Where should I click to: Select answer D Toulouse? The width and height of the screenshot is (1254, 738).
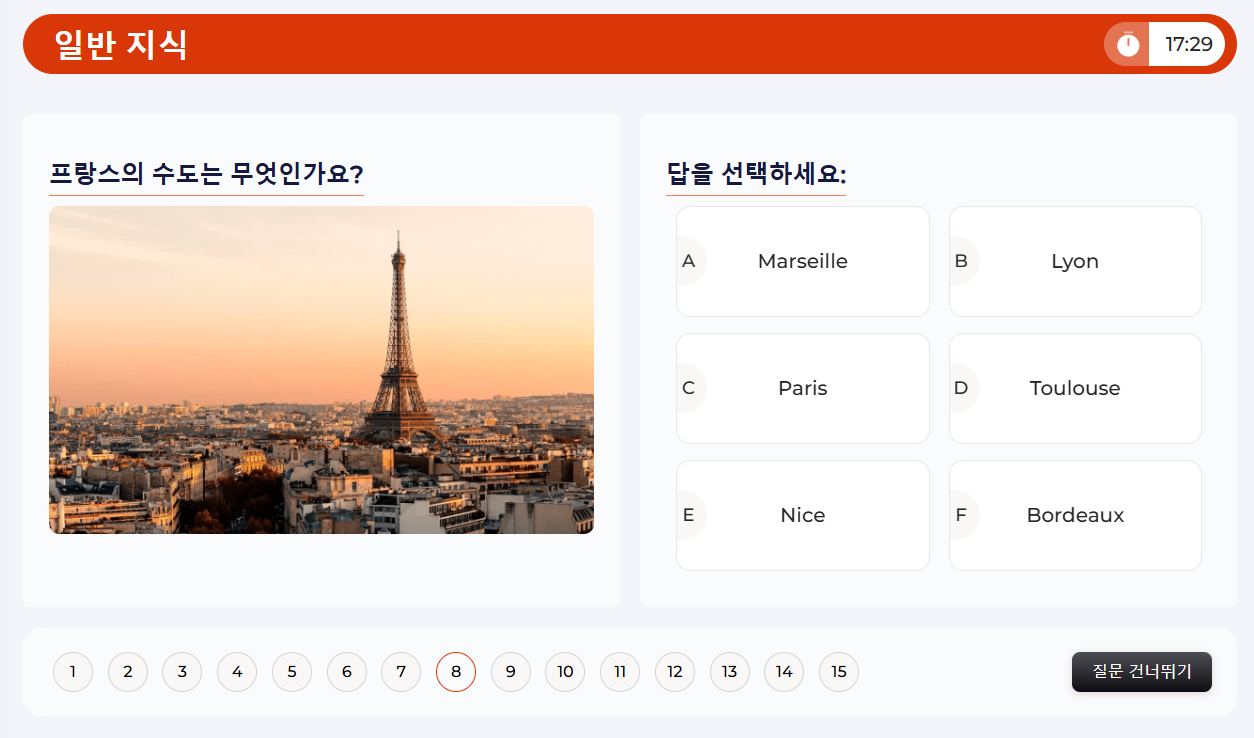1075,388
